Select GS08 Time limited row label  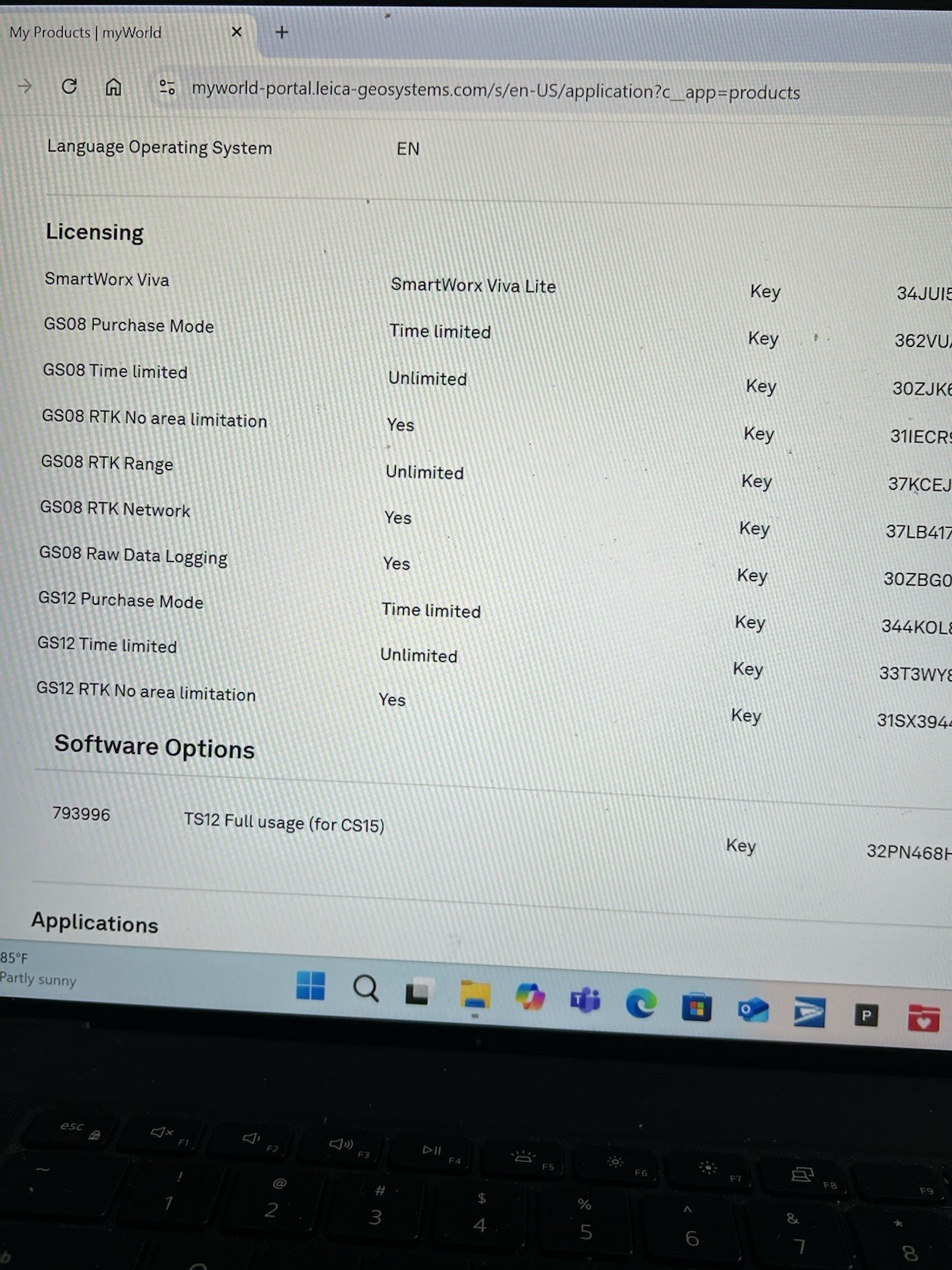(x=115, y=371)
